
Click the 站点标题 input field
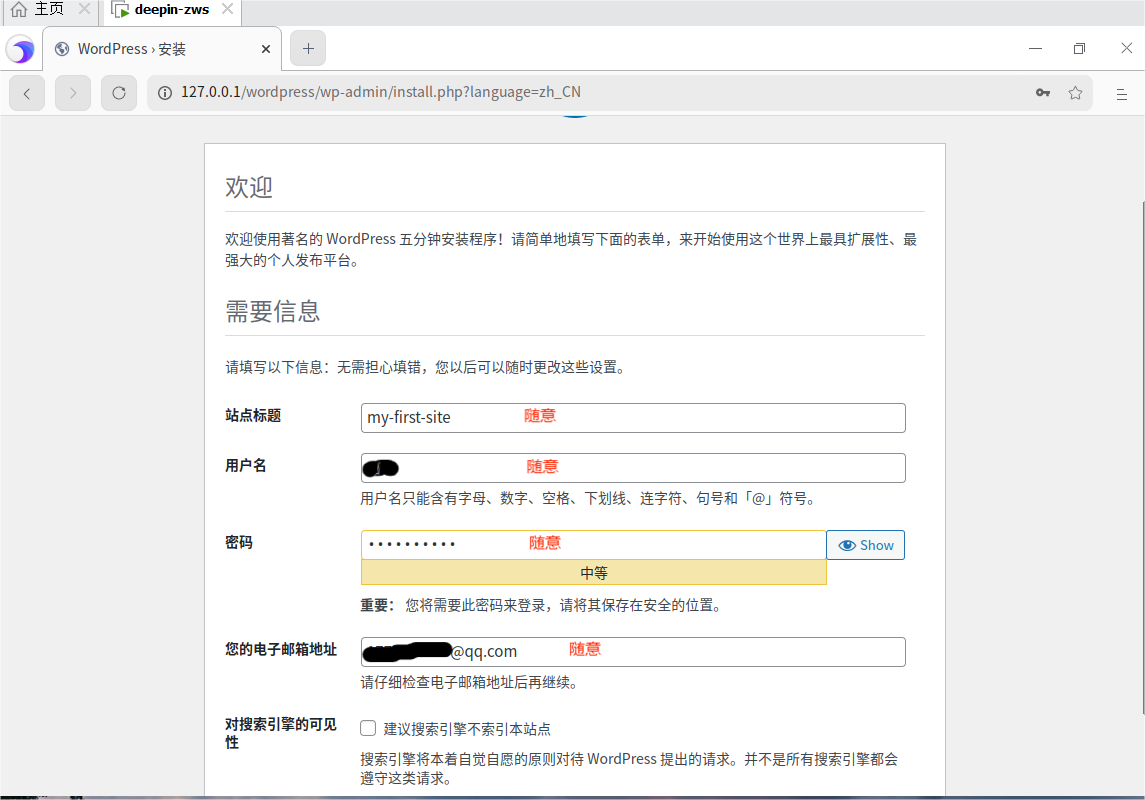point(630,417)
